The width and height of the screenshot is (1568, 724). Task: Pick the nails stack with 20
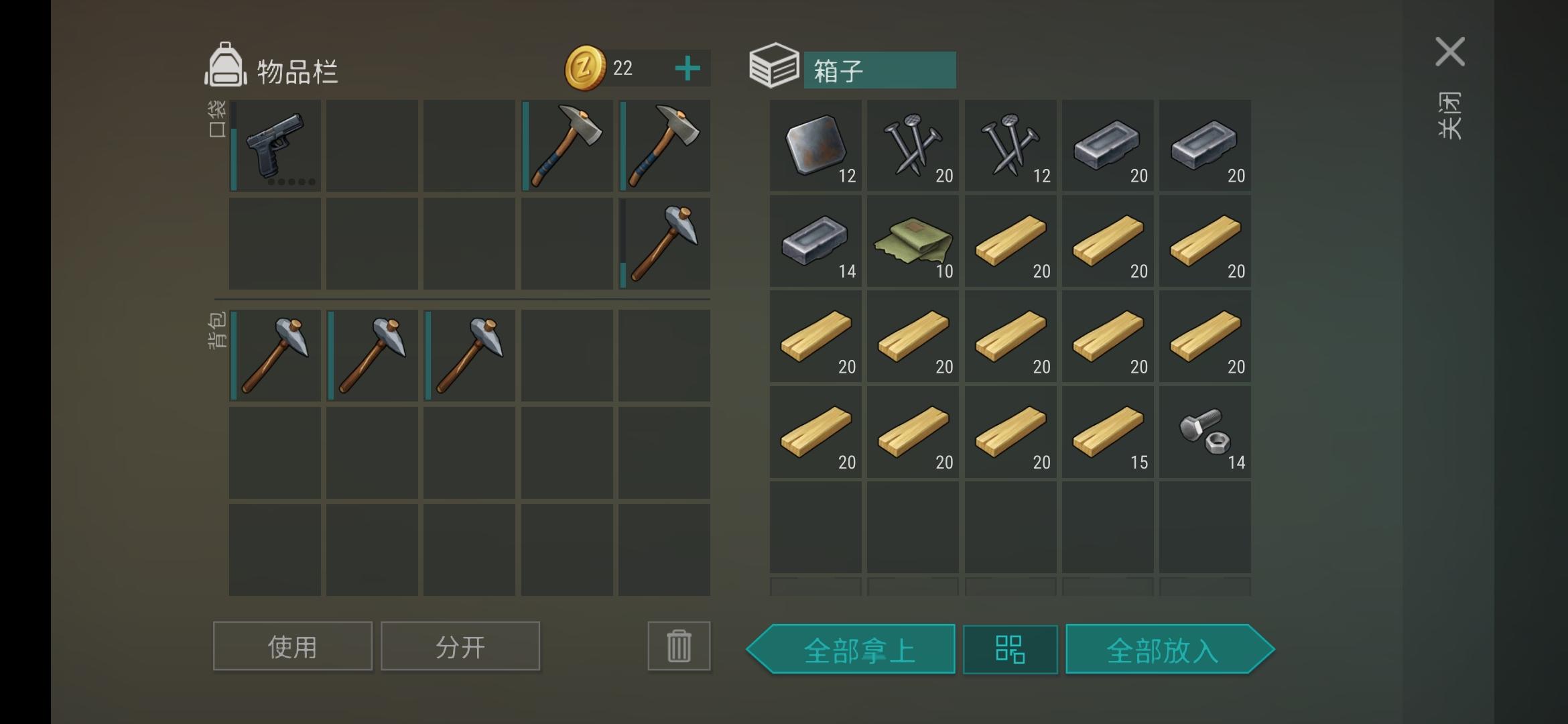(913, 146)
